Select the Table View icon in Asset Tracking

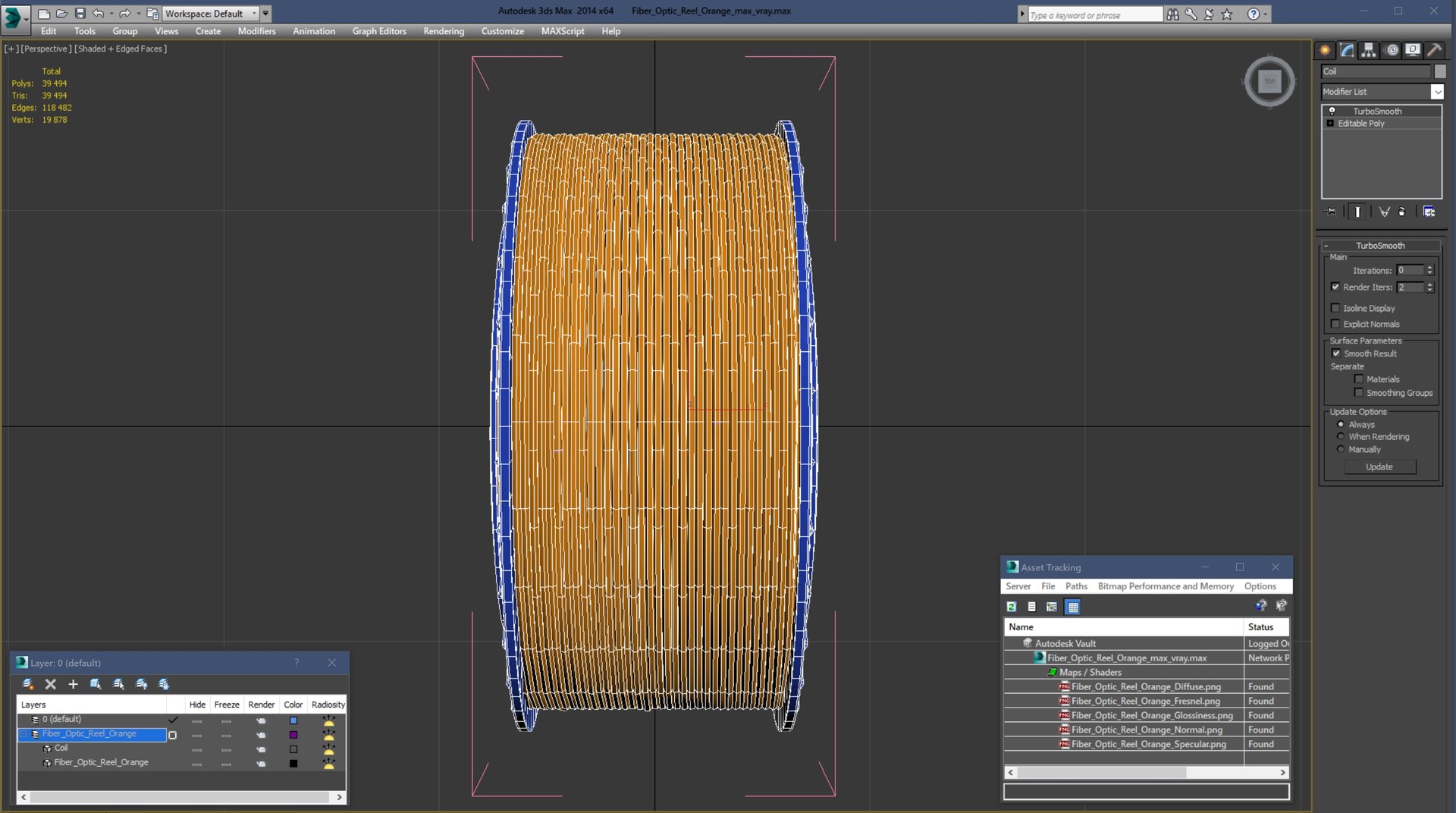[x=1072, y=607]
